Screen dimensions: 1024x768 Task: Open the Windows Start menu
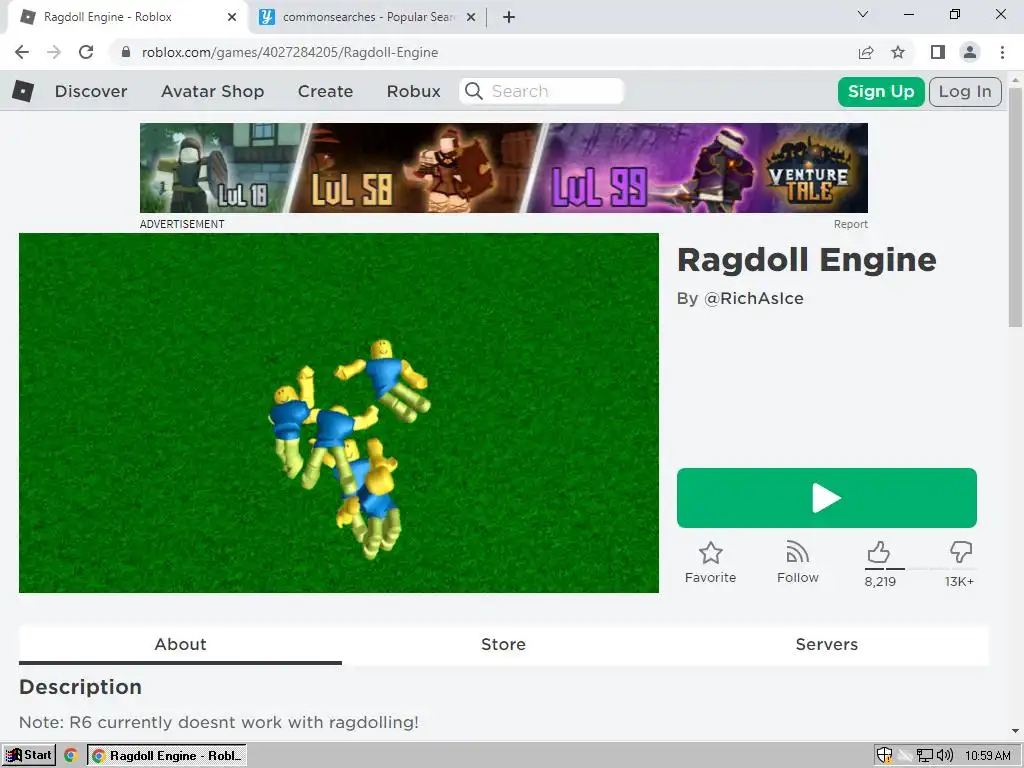pos(29,756)
